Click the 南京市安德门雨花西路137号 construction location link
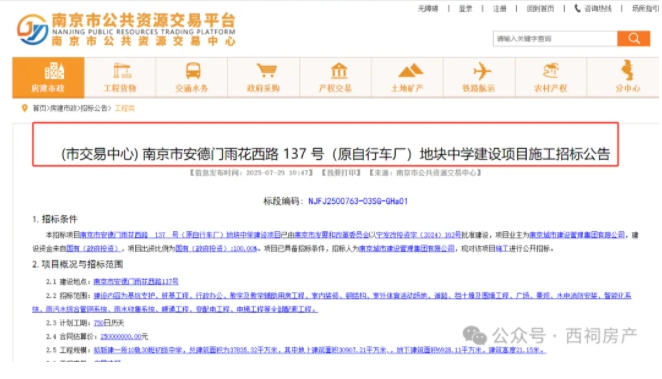This screenshot has width=662, height=379. coord(136,282)
